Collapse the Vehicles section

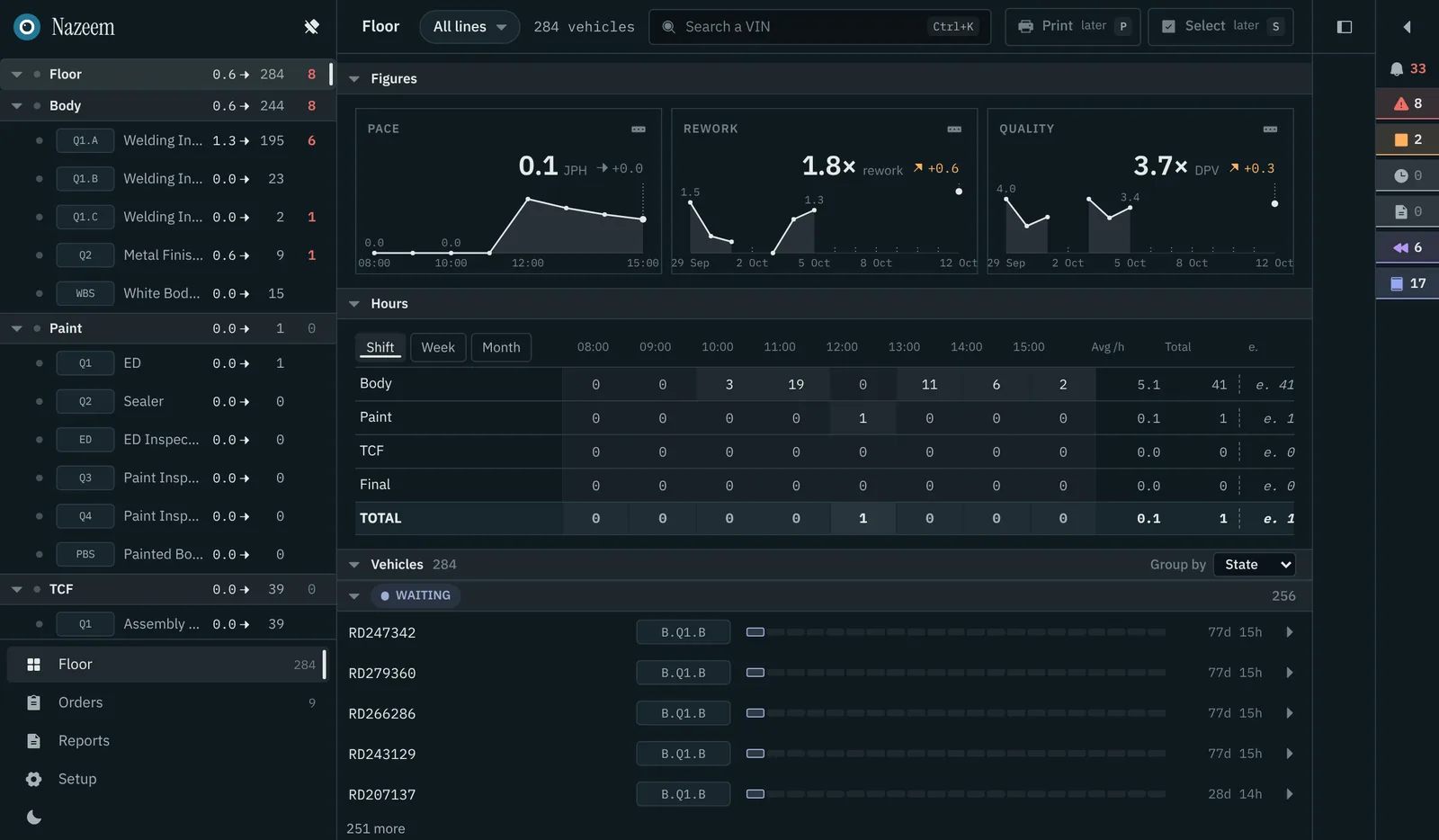pos(354,565)
